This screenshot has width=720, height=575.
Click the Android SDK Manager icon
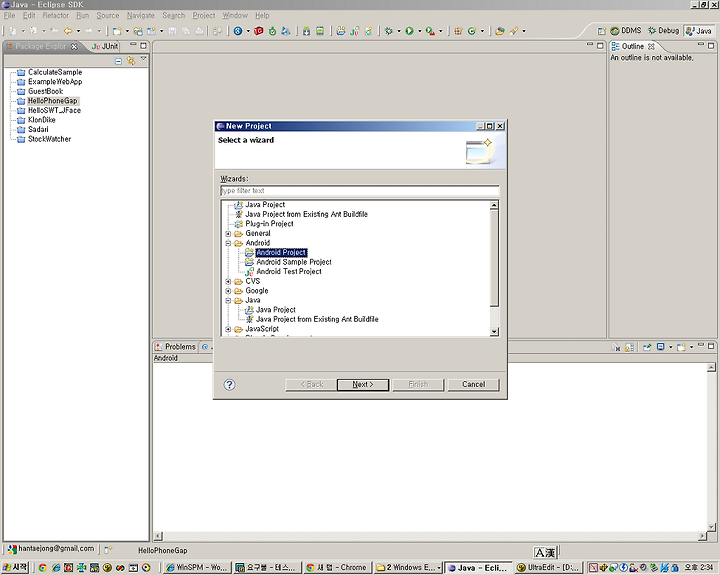(x=306, y=31)
